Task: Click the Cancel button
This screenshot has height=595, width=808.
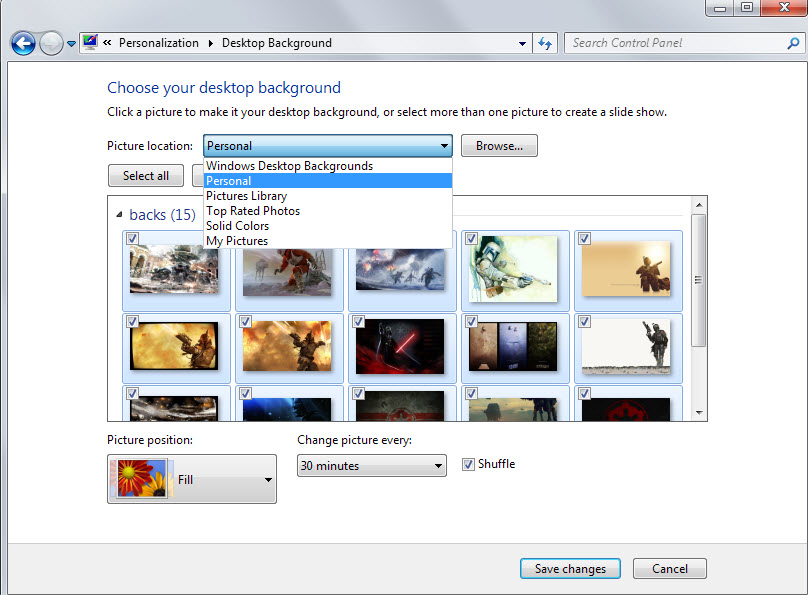Action: coord(669,569)
